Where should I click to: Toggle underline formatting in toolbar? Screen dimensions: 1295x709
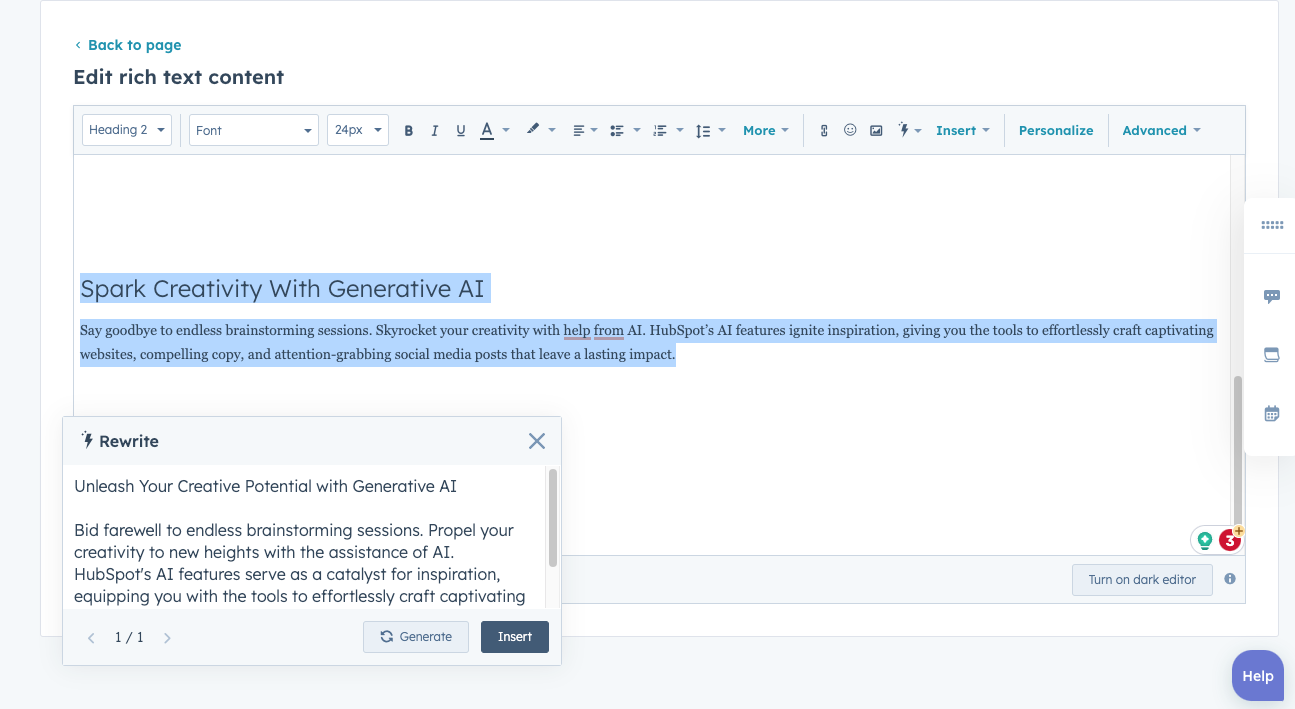click(x=461, y=131)
